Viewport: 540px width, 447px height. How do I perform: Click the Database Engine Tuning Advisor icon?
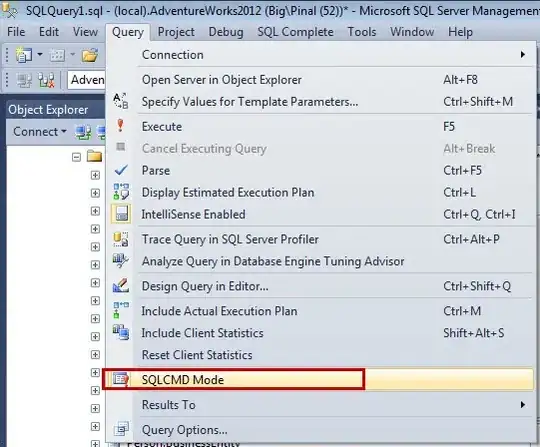pos(121,261)
